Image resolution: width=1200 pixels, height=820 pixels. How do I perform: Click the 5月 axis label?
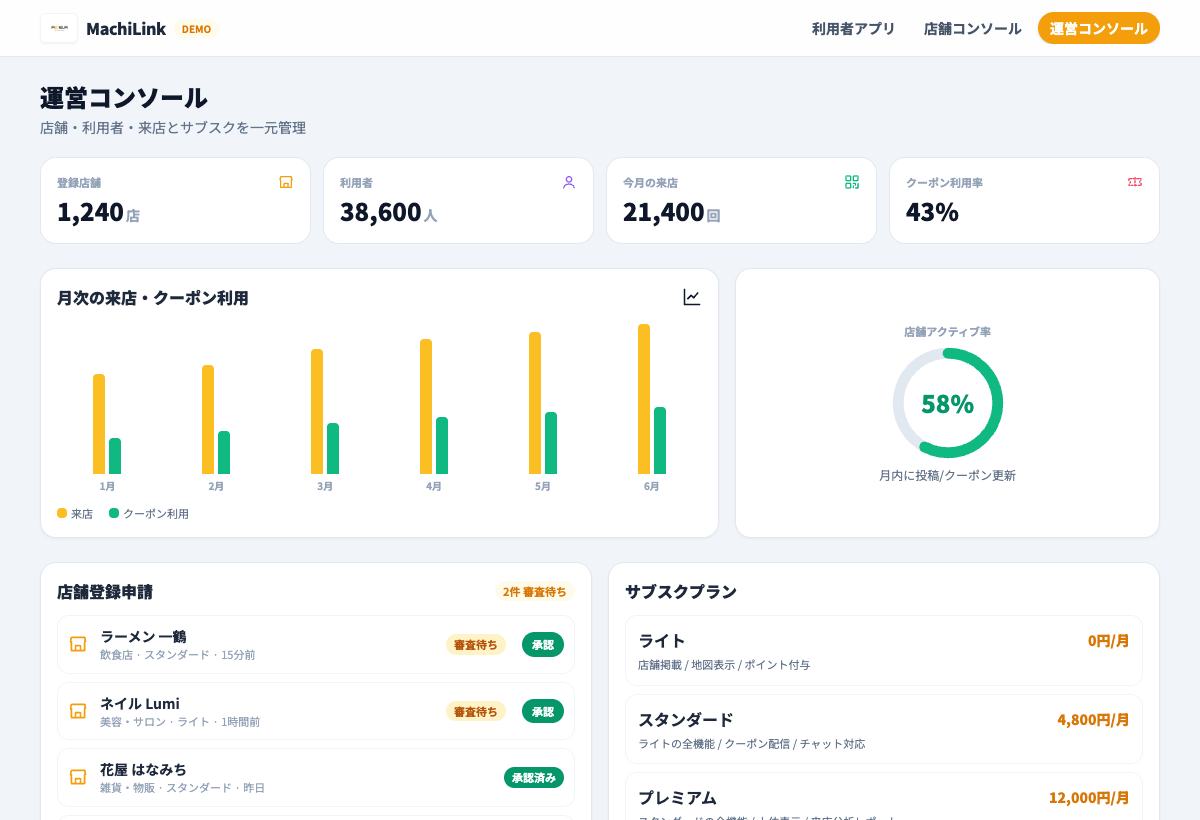(x=542, y=486)
